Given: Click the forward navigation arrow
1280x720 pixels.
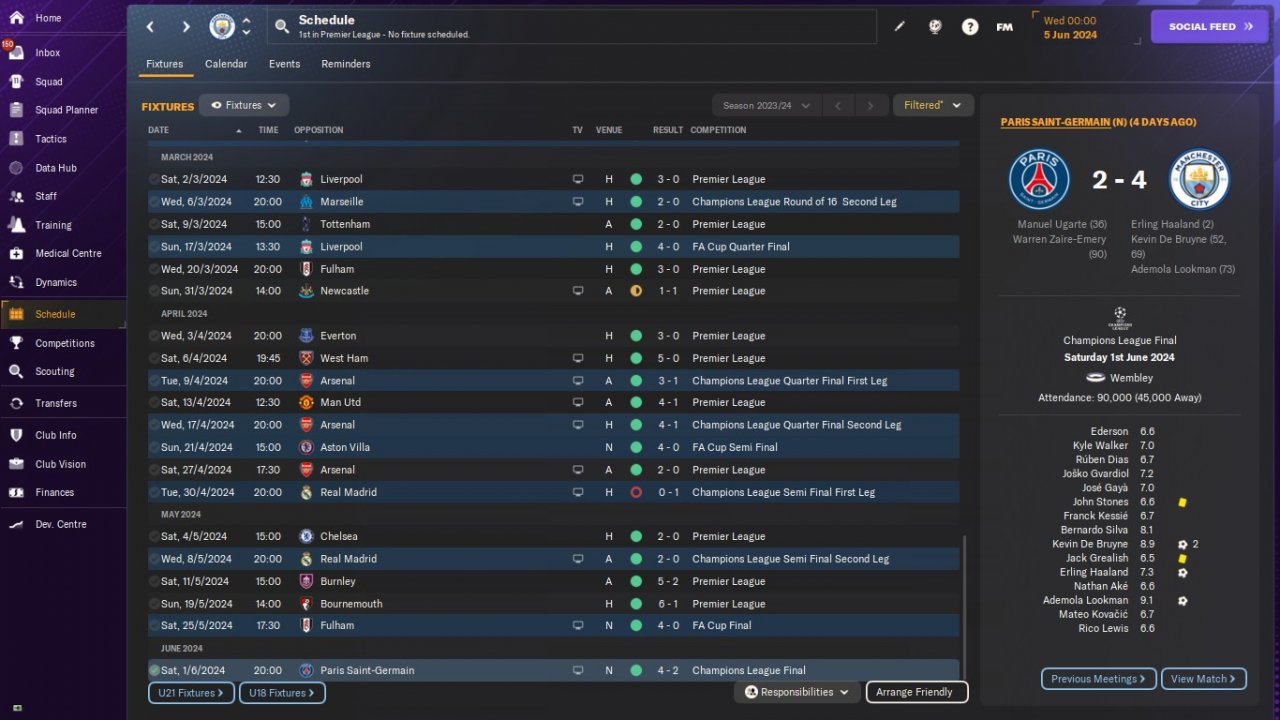Looking at the screenshot, I should pyautogui.click(x=186, y=26).
